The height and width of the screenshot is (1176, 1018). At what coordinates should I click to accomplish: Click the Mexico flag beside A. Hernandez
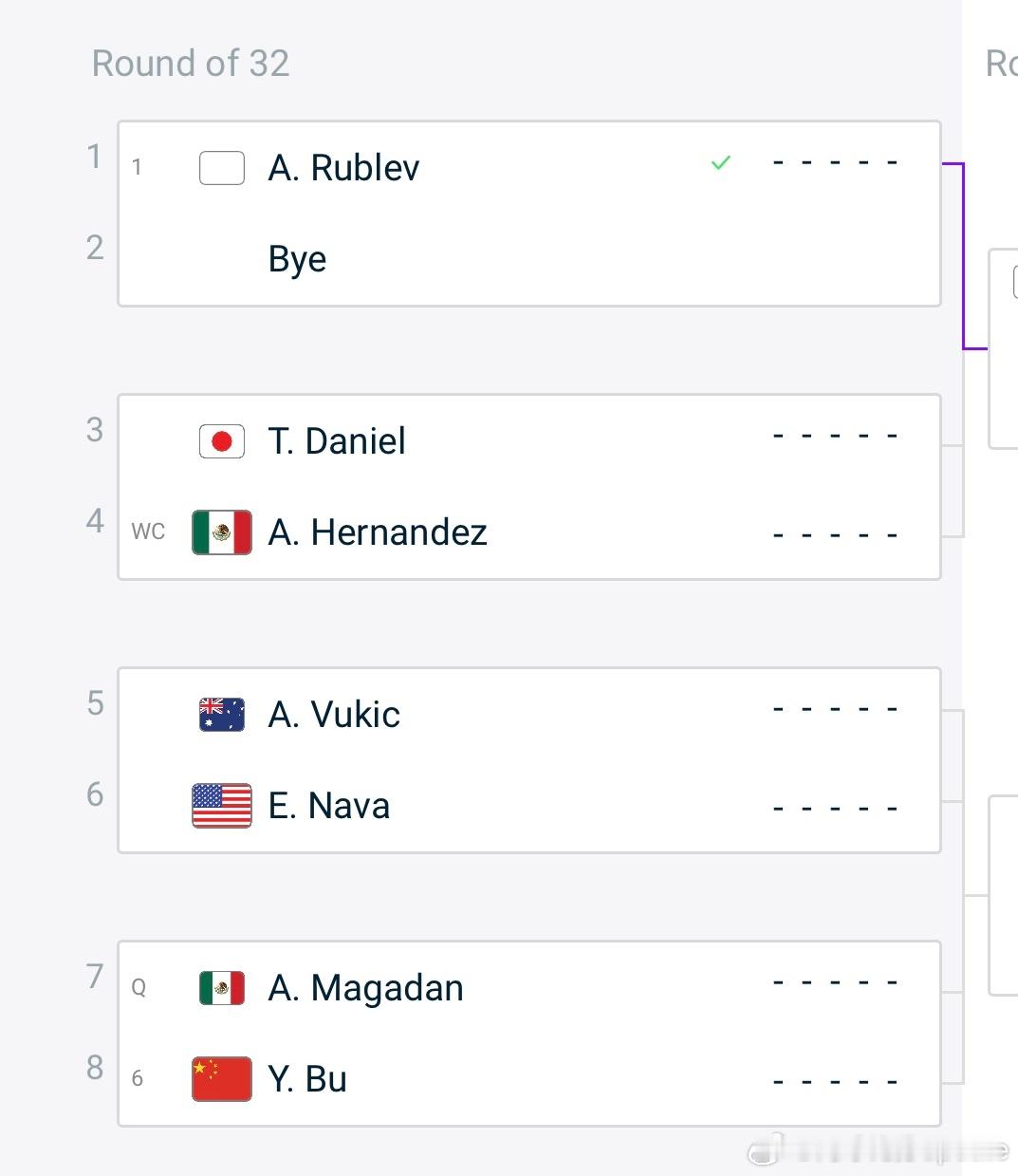pos(222,532)
